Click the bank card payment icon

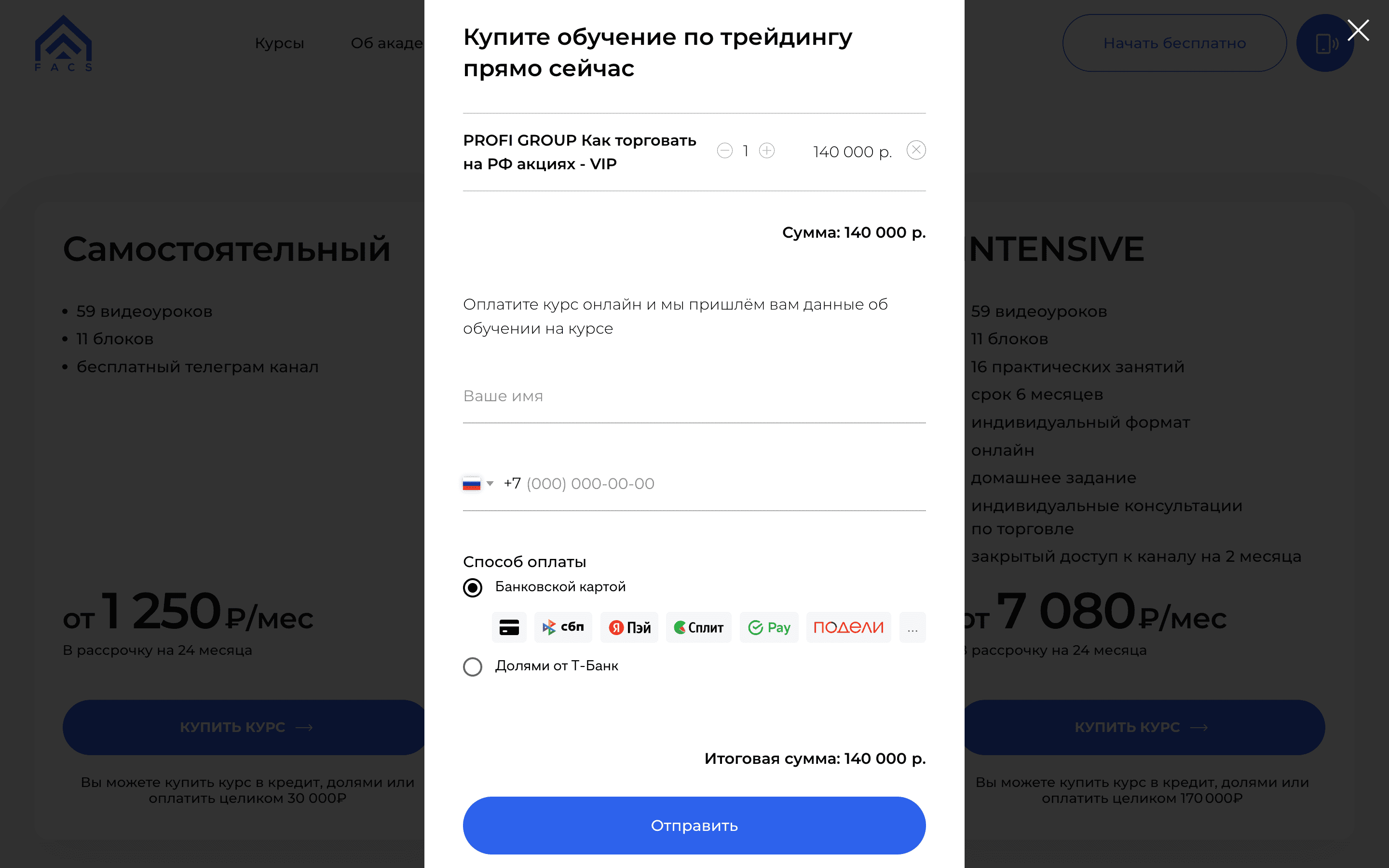coord(508,627)
